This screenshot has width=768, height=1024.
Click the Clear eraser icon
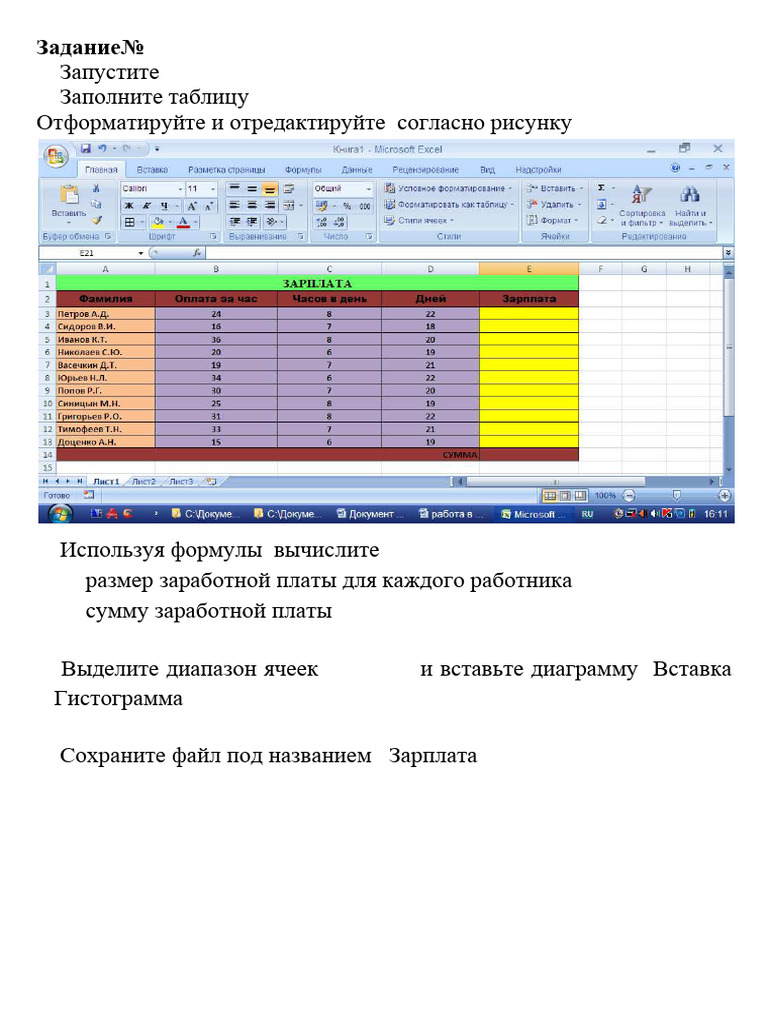[x=601, y=221]
